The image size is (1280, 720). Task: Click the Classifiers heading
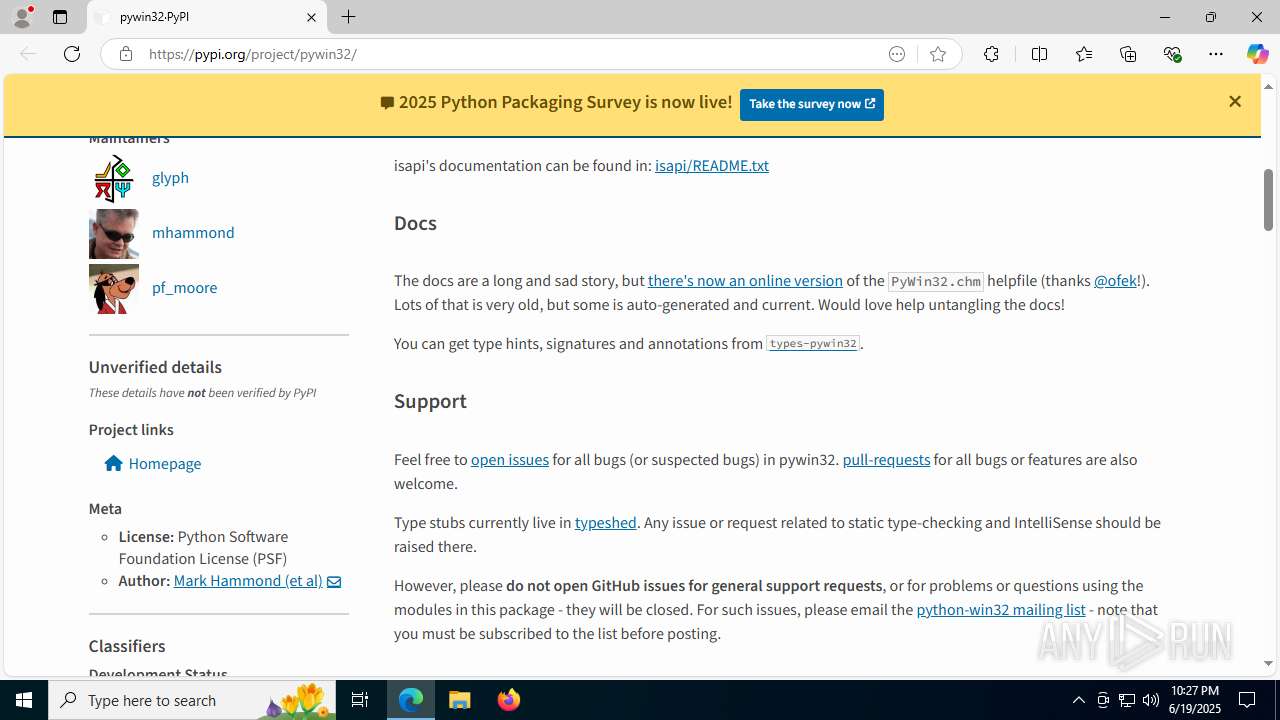click(127, 646)
